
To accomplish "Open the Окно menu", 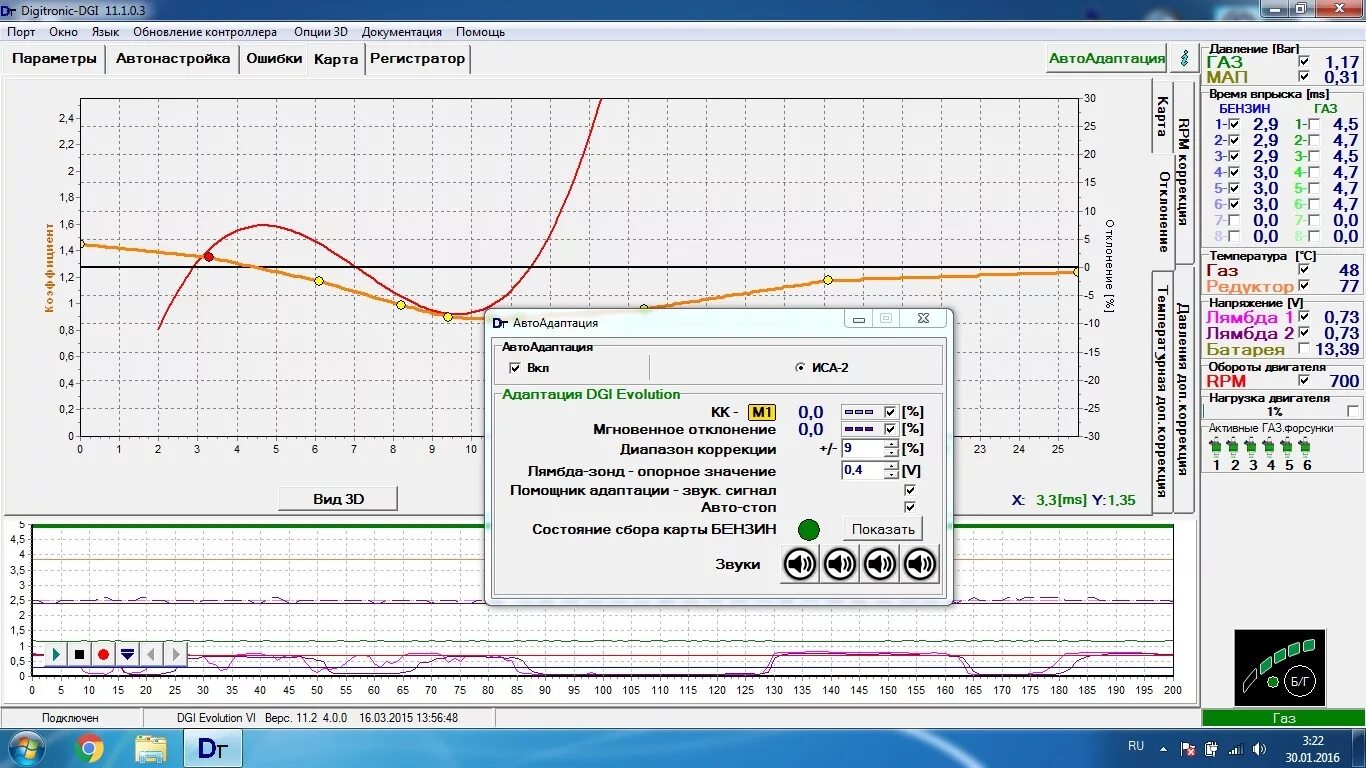I will click(x=63, y=32).
